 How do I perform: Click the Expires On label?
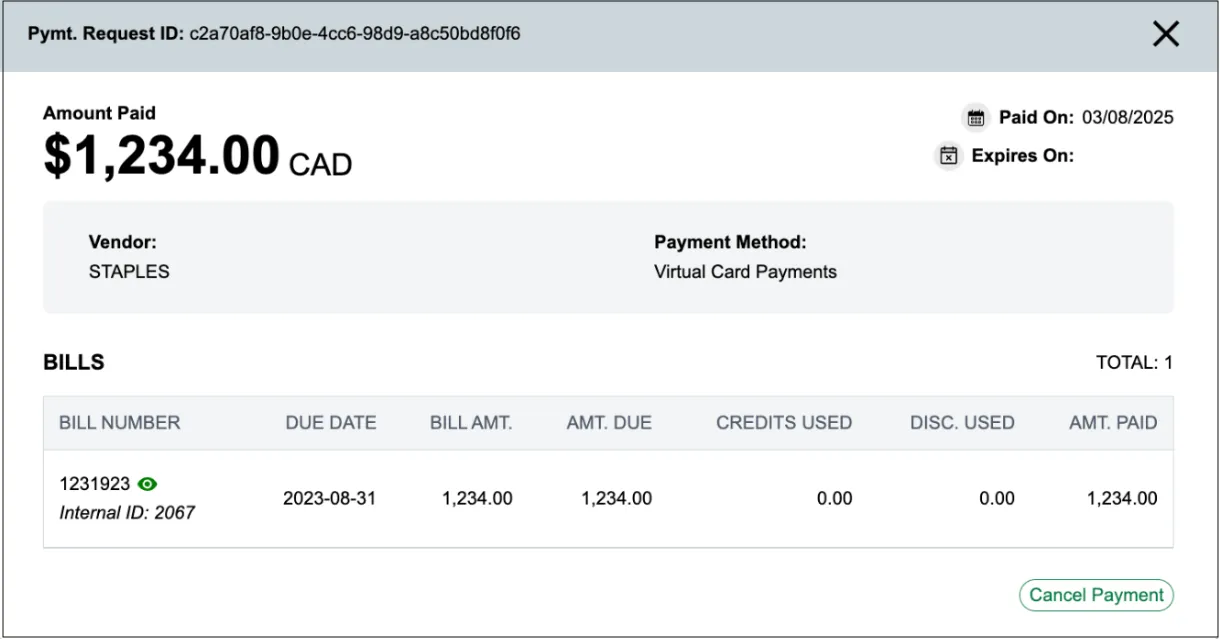(1023, 156)
